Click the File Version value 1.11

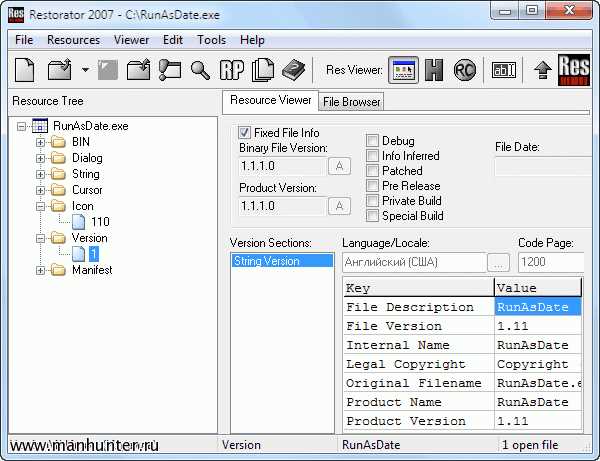pyautogui.click(x=538, y=326)
